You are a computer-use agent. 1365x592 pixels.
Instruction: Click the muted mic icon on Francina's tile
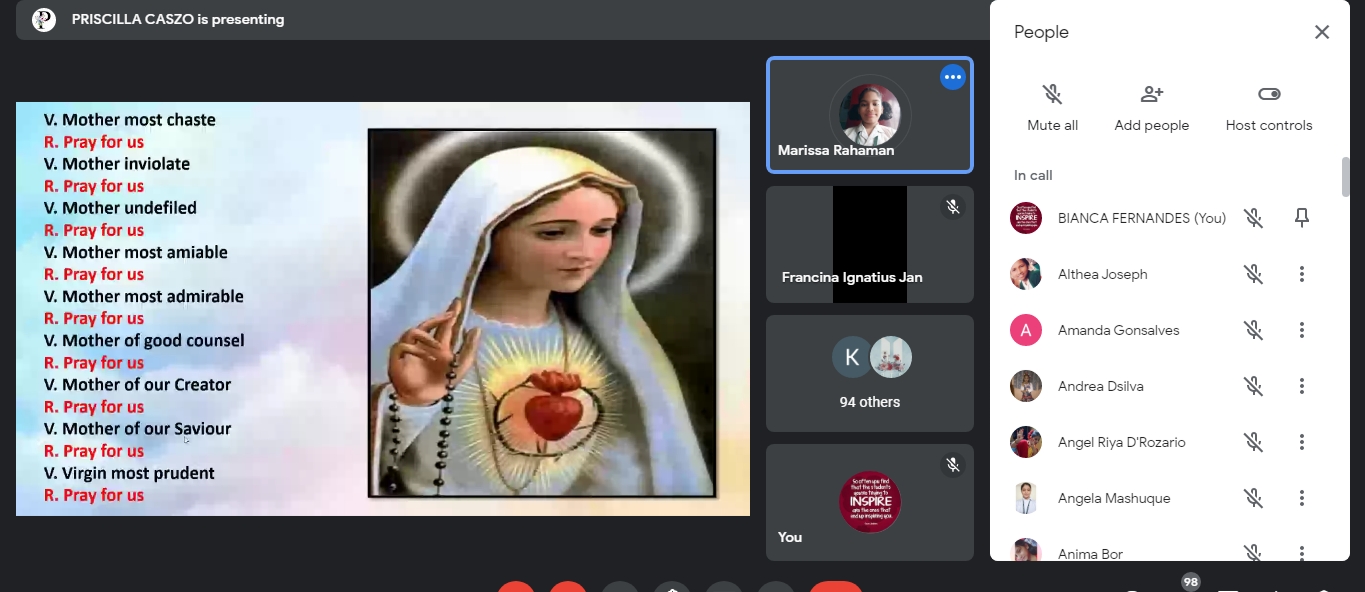click(953, 207)
